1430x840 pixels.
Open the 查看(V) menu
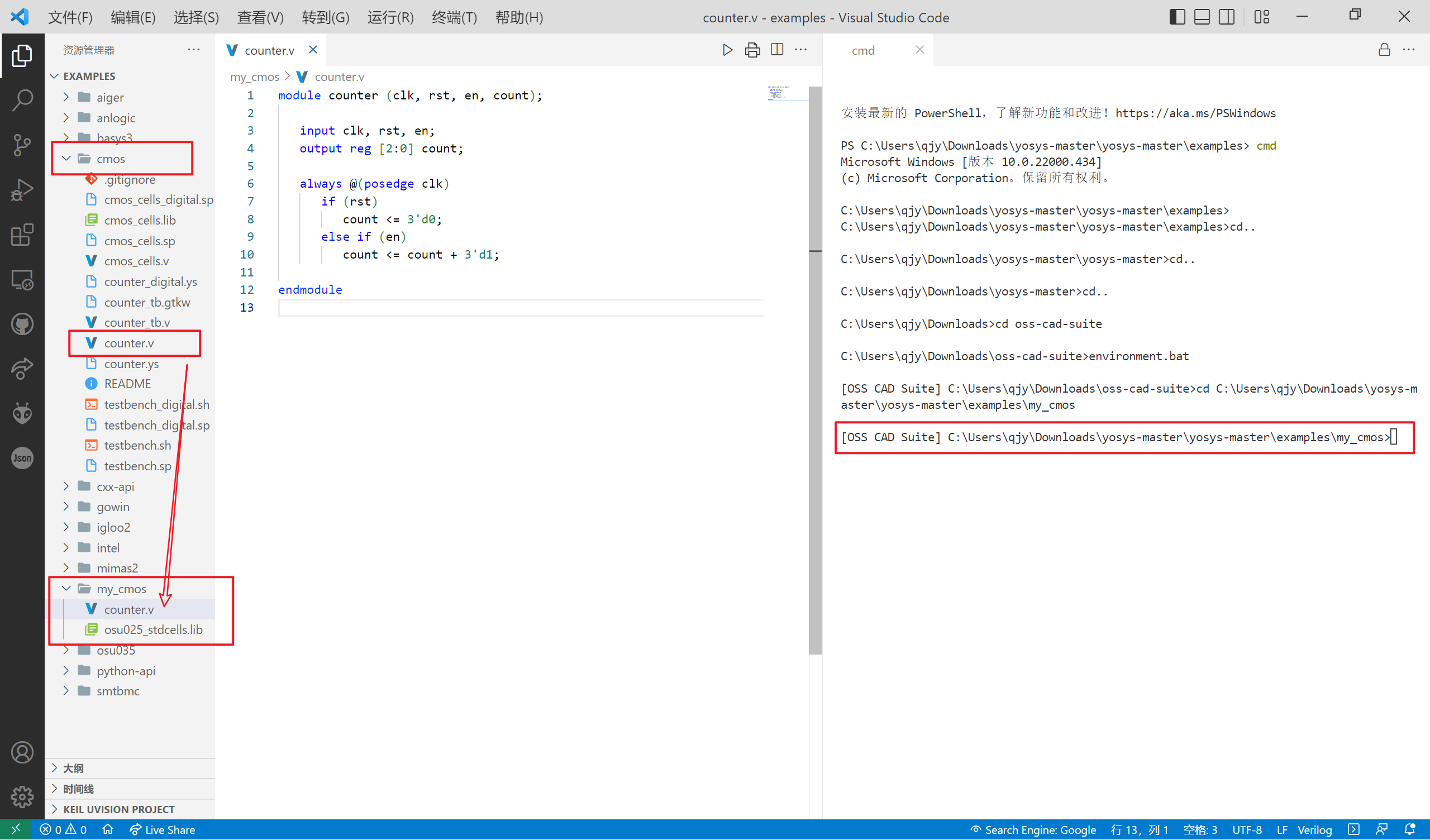(260, 17)
